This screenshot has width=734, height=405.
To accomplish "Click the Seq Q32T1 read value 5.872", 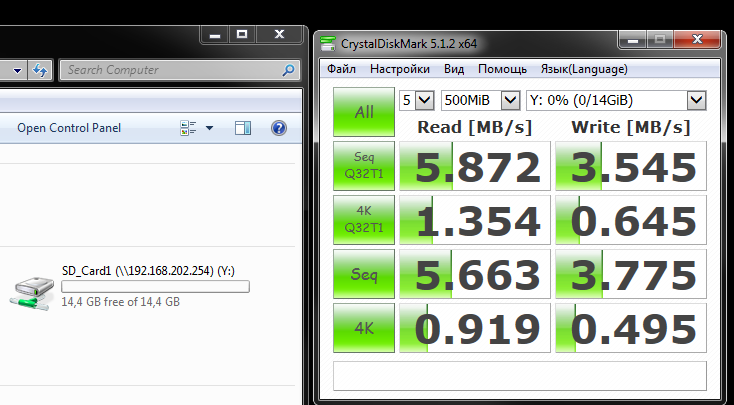I will click(x=475, y=166).
